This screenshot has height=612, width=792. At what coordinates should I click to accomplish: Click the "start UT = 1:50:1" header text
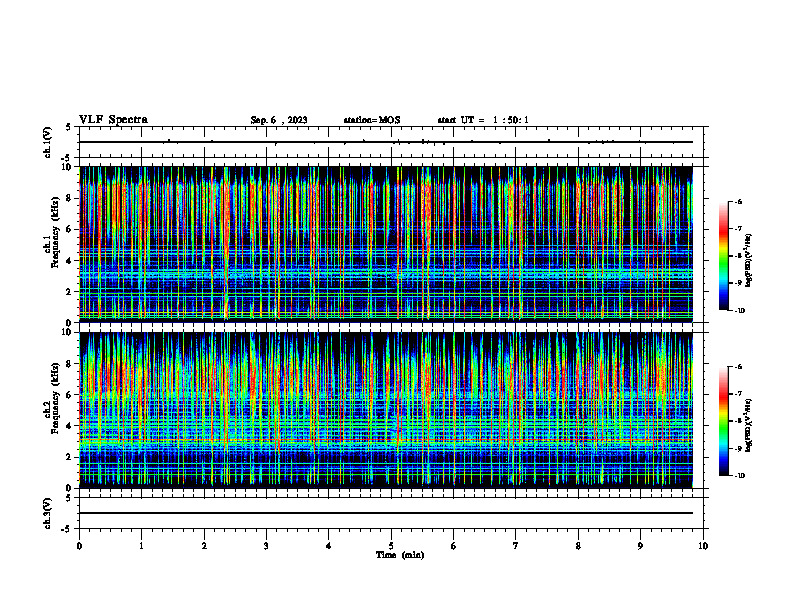(x=483, y=120)
